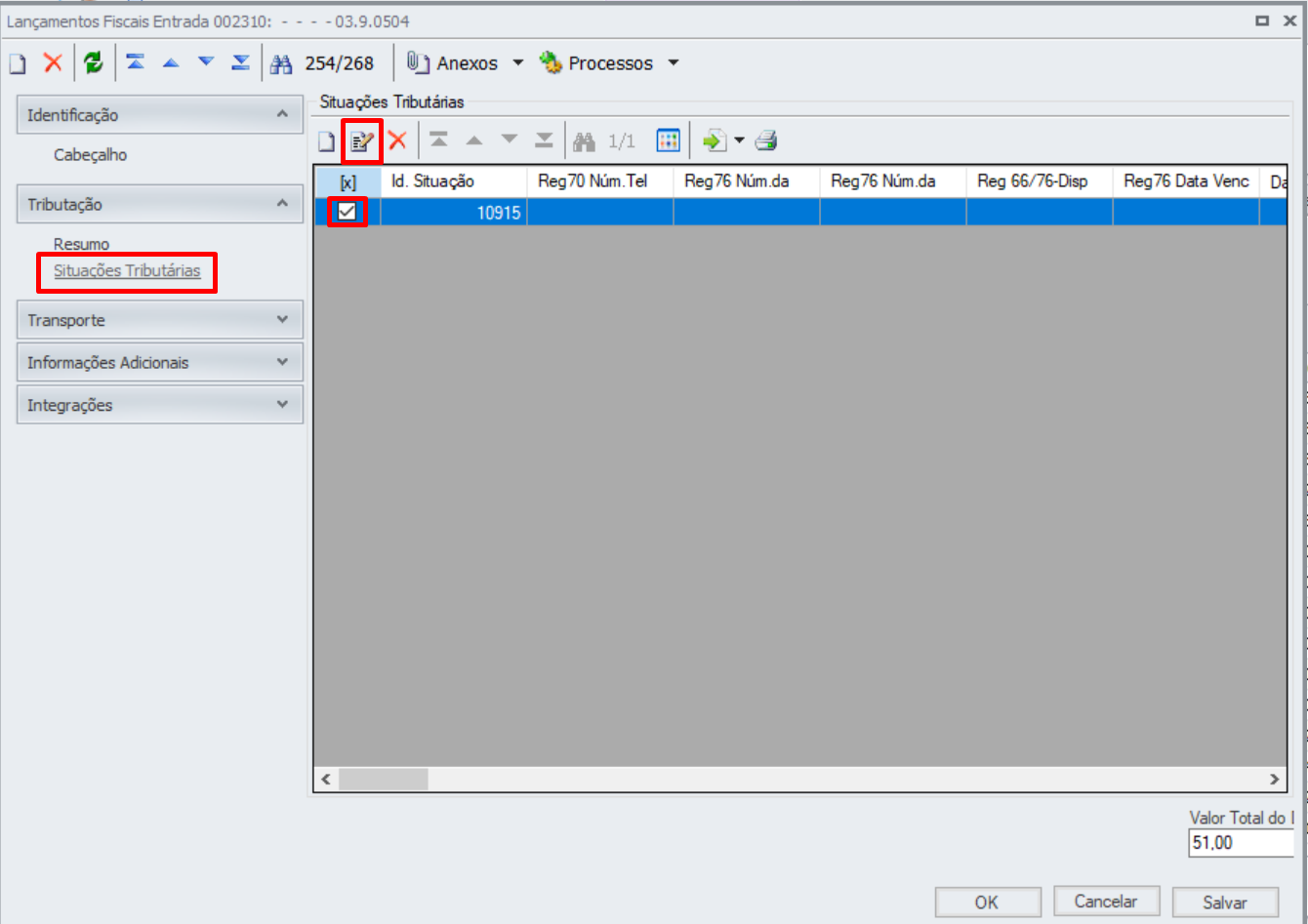Open the Cabeçalho item
Image resolution: width=1308 pixels, height=924 pixels.
click(x=90, y=155)
